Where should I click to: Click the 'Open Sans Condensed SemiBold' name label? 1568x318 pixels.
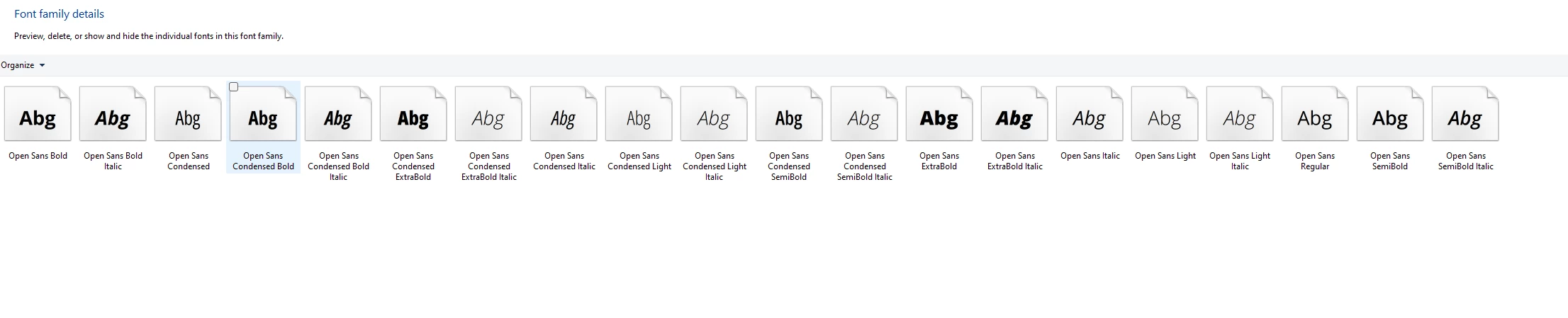tap(789, 166)
